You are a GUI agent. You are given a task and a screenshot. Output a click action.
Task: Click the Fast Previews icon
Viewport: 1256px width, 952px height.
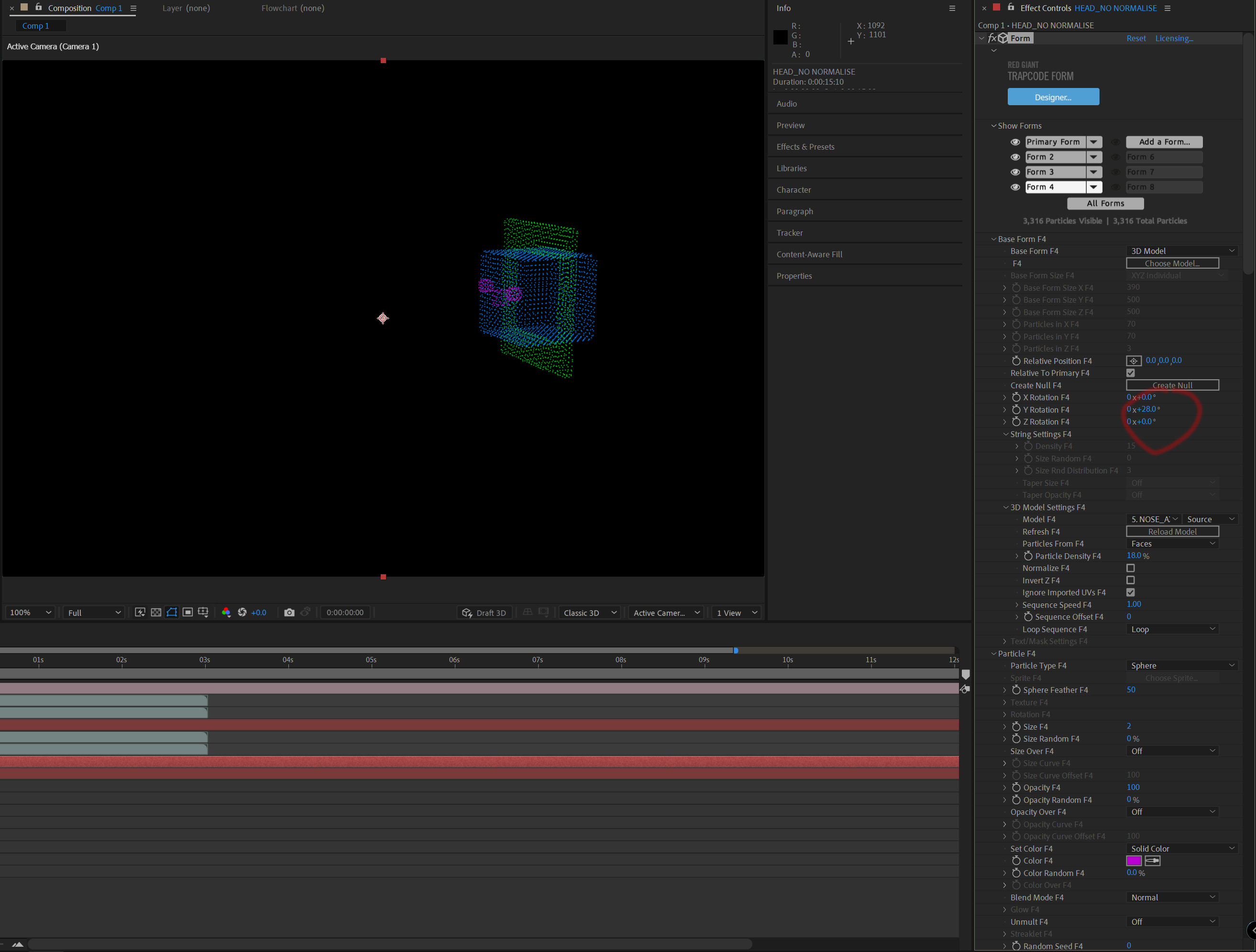tap(140, 612)
